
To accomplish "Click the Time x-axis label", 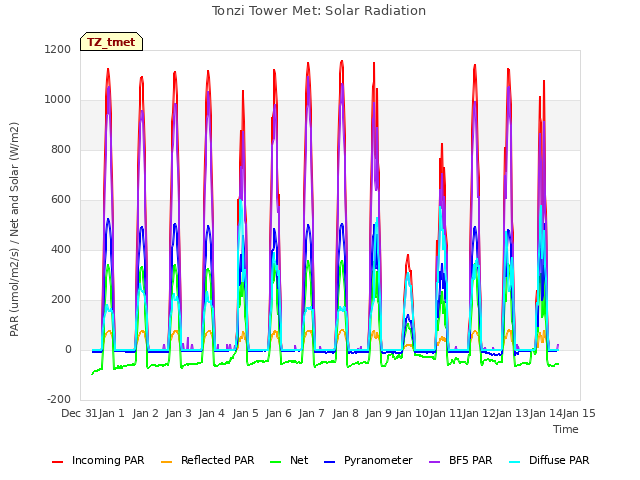I will click(566, 429).
